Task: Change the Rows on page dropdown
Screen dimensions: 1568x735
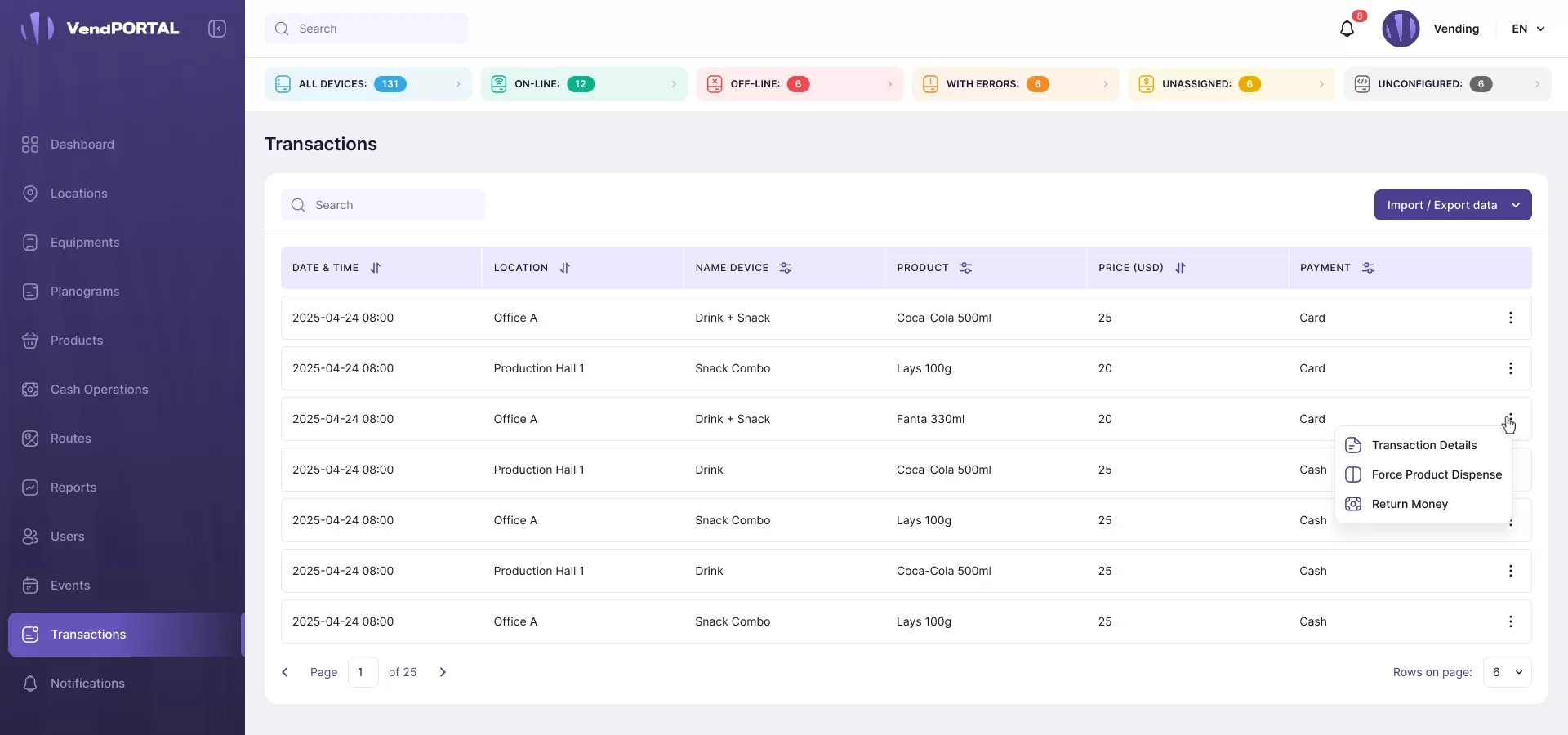Action: pyautogui.click(x=1507, y=672)
